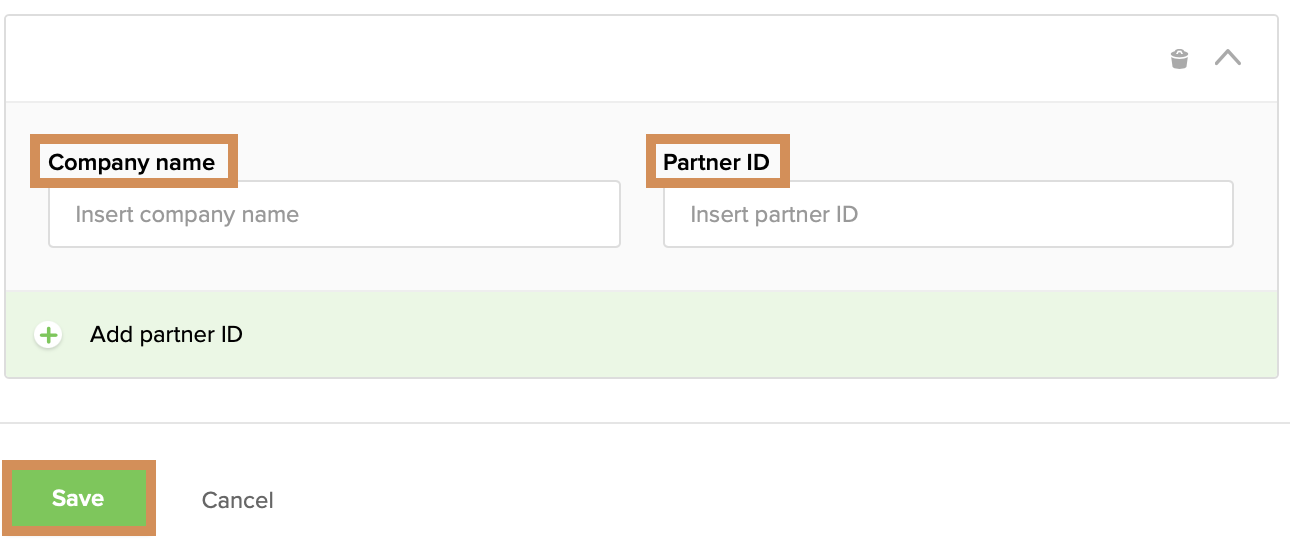Click the "Insert partner ID" placeholder text
Screen dimensions: 1290x554
tap(774, 214)
